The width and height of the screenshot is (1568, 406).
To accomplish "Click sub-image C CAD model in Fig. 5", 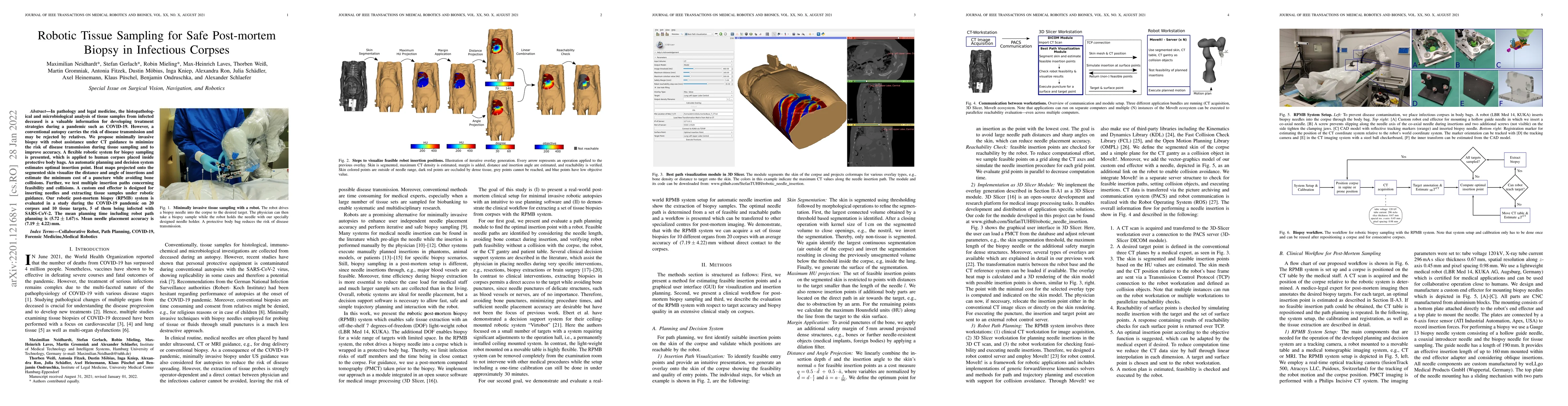I will pos(1519,49).
